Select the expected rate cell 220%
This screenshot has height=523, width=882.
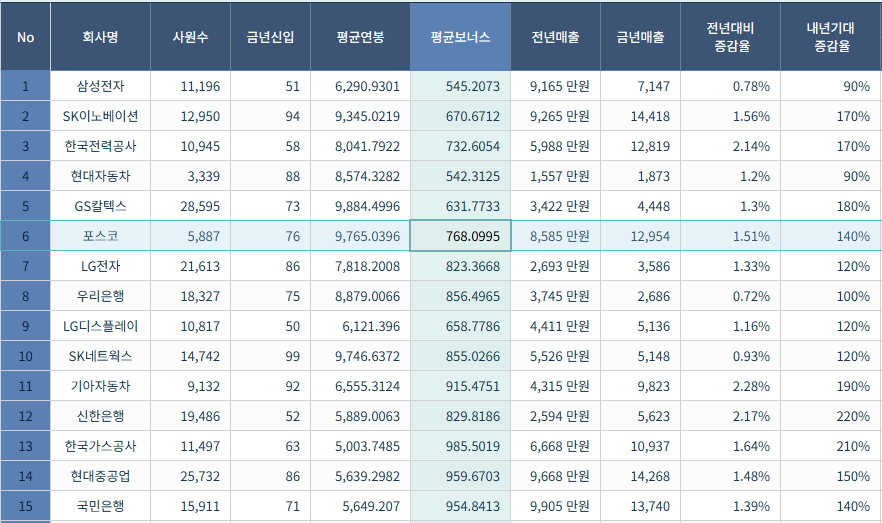[x=831, y=416]
